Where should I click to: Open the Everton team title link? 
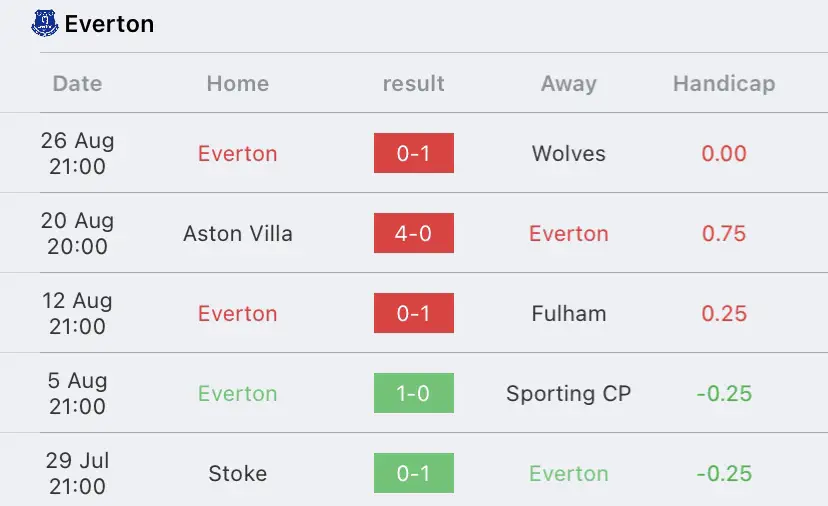(109, 24)
